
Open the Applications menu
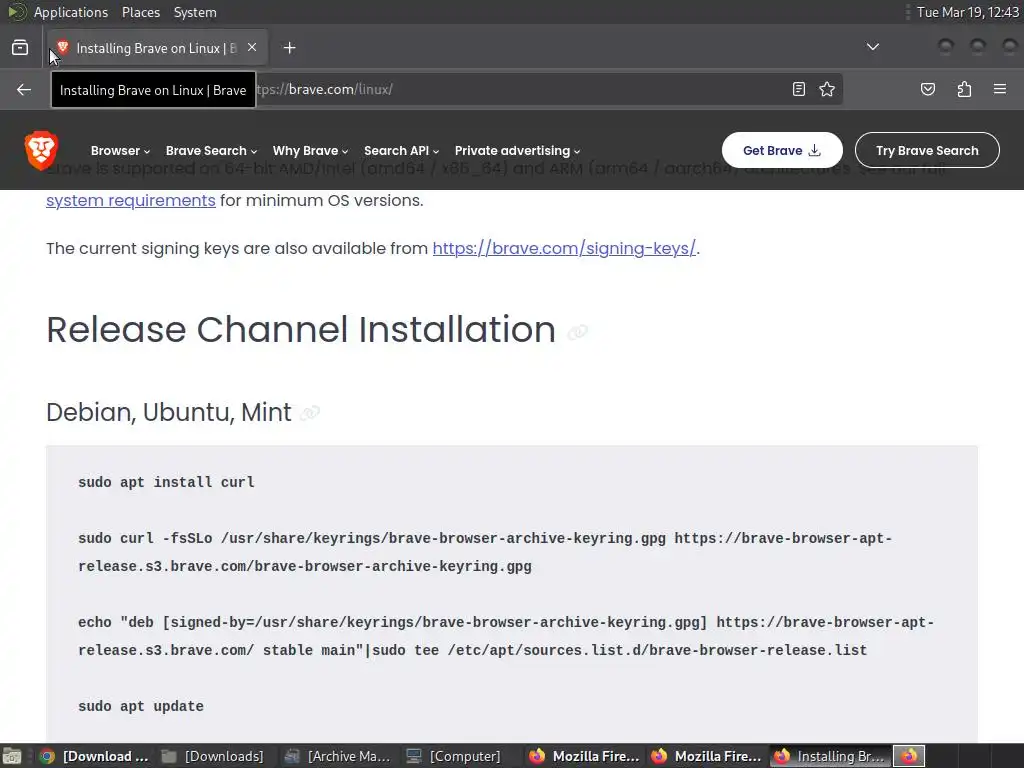point(71,12)
